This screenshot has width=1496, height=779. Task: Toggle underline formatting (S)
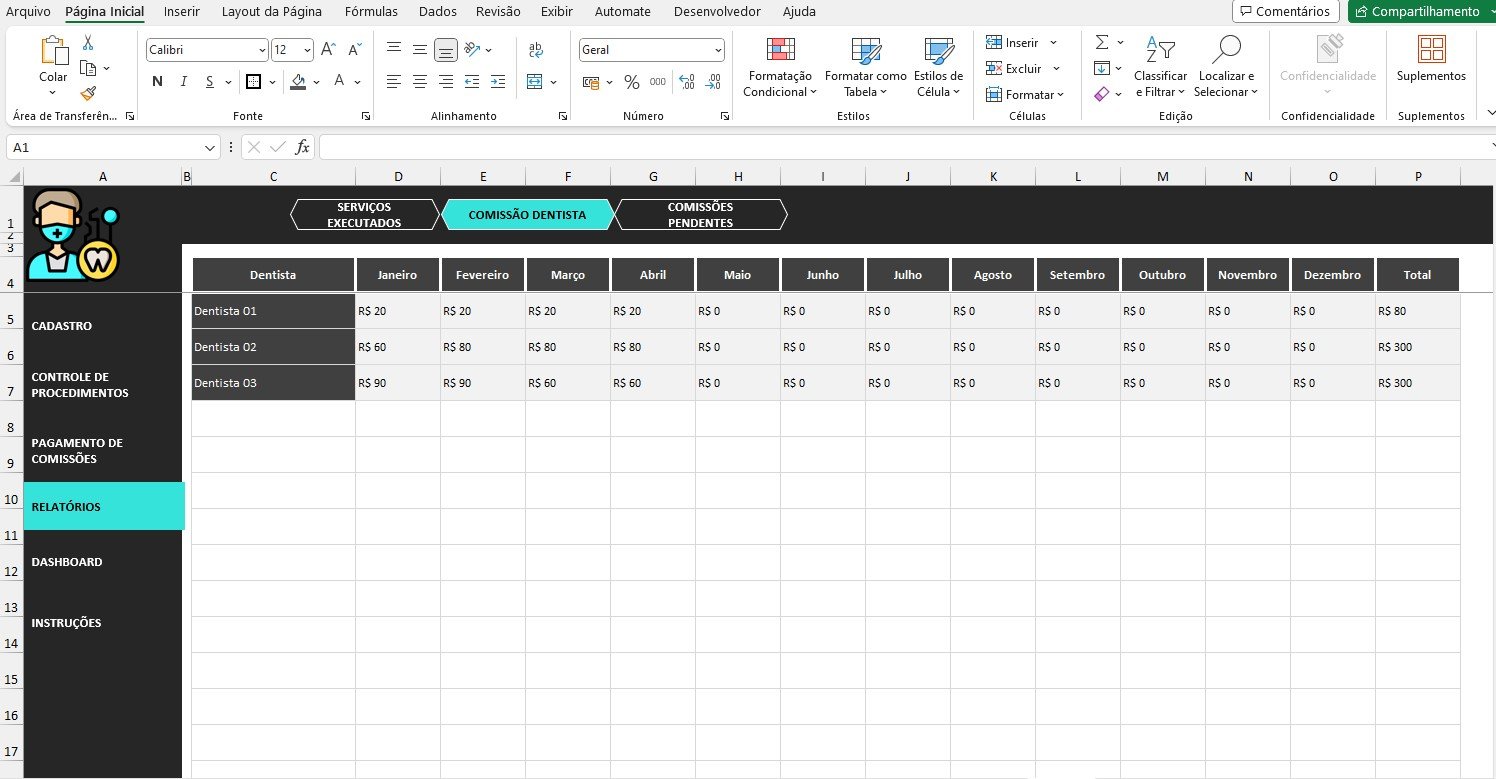(x=209, y=82)
